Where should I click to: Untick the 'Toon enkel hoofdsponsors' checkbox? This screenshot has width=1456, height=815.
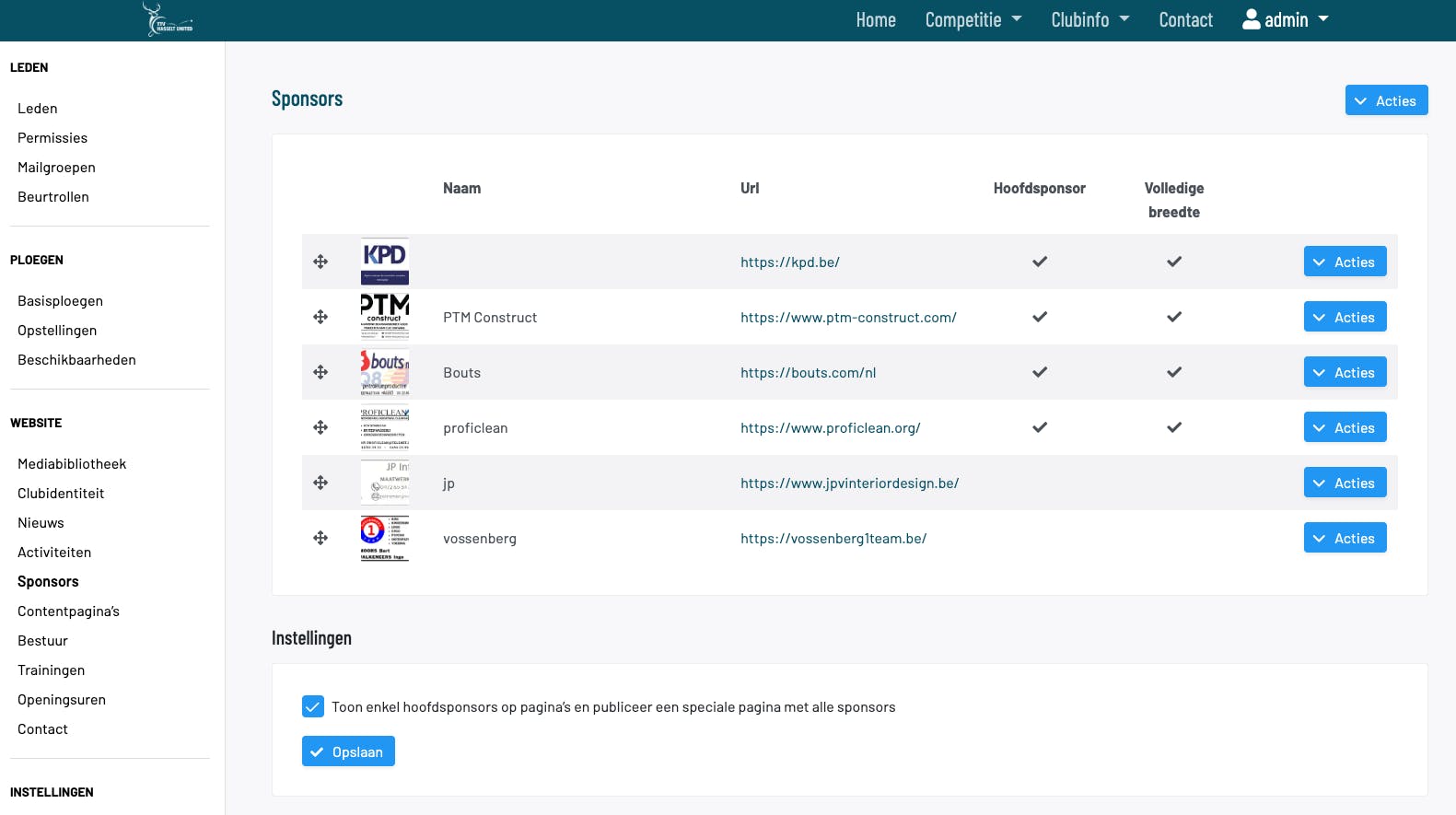pyautogui.click(x=313, y=706)
